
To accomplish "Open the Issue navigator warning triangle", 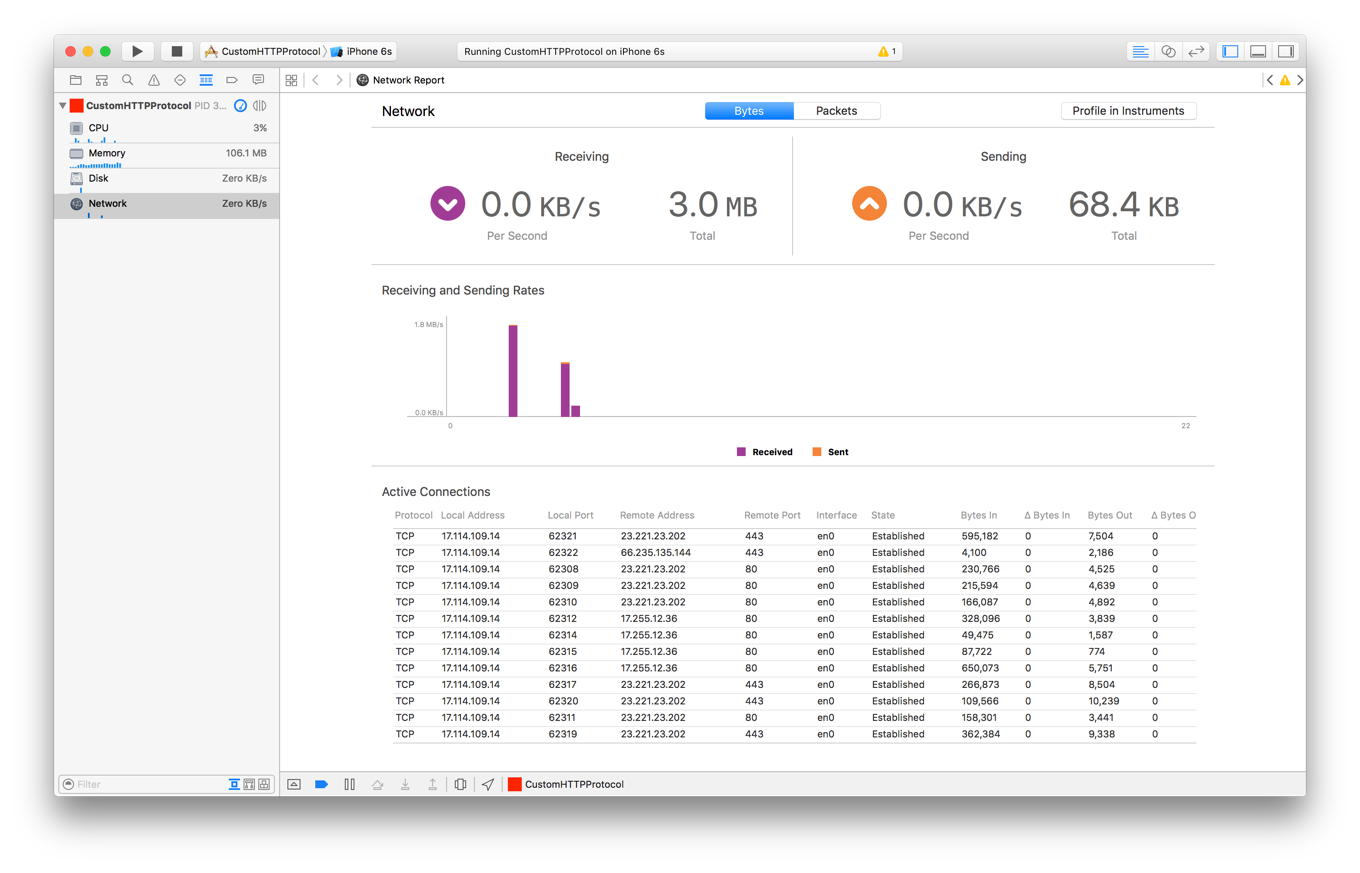I will coord(153,80).
